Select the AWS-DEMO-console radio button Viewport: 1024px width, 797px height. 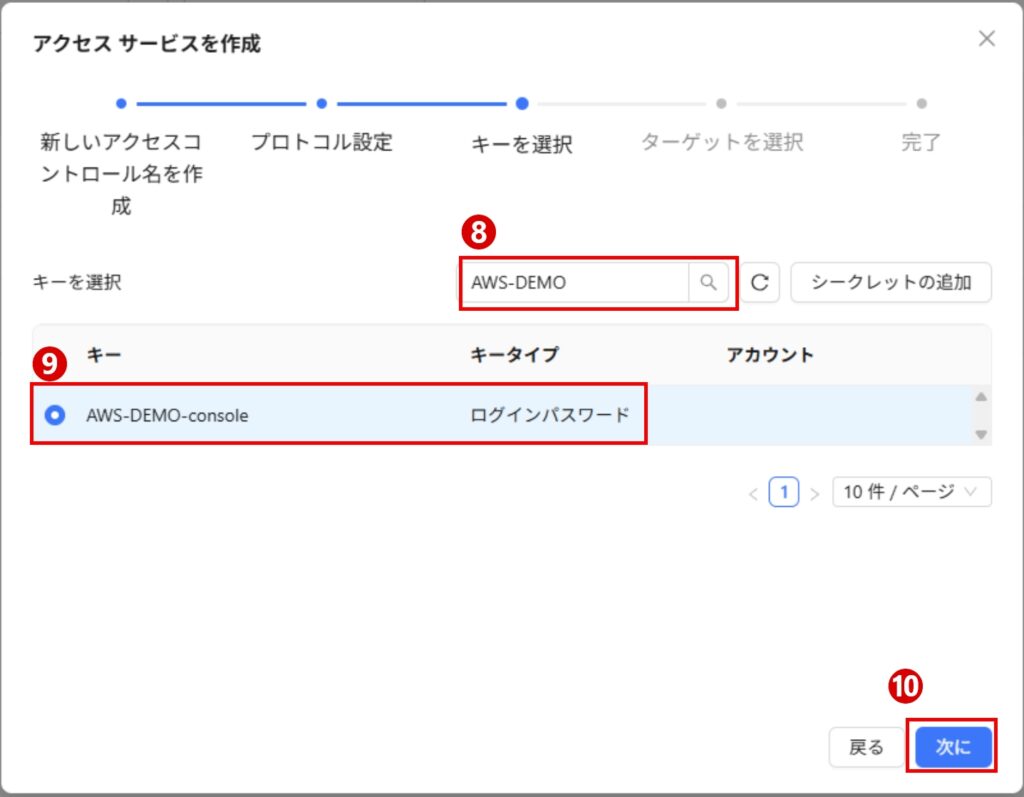click(55, 415)
